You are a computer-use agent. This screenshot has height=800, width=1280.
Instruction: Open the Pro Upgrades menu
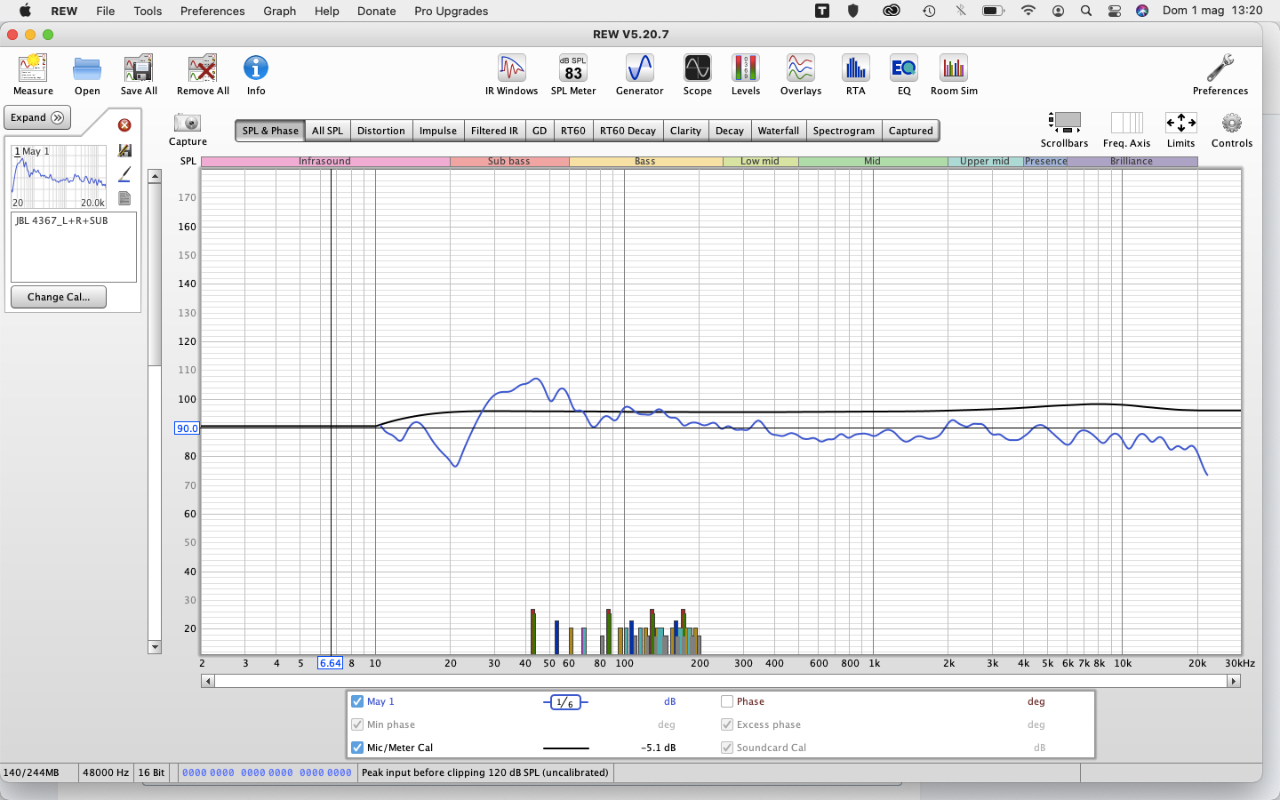pyautogui.click(x=451, y=11)
